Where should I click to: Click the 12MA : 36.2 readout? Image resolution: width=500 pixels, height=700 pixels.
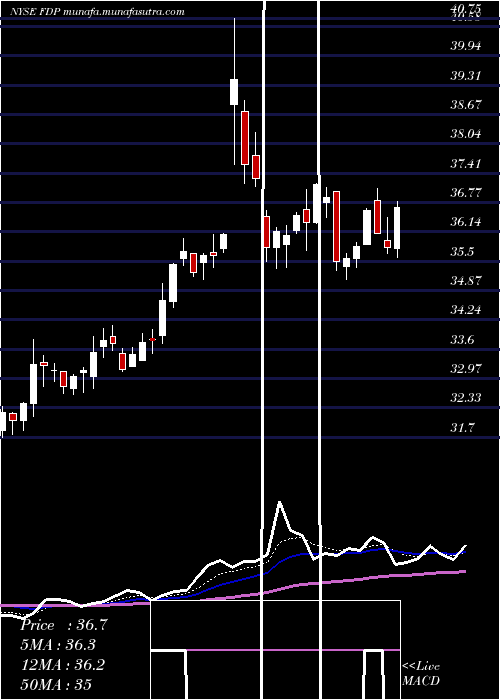pos(63,665)
